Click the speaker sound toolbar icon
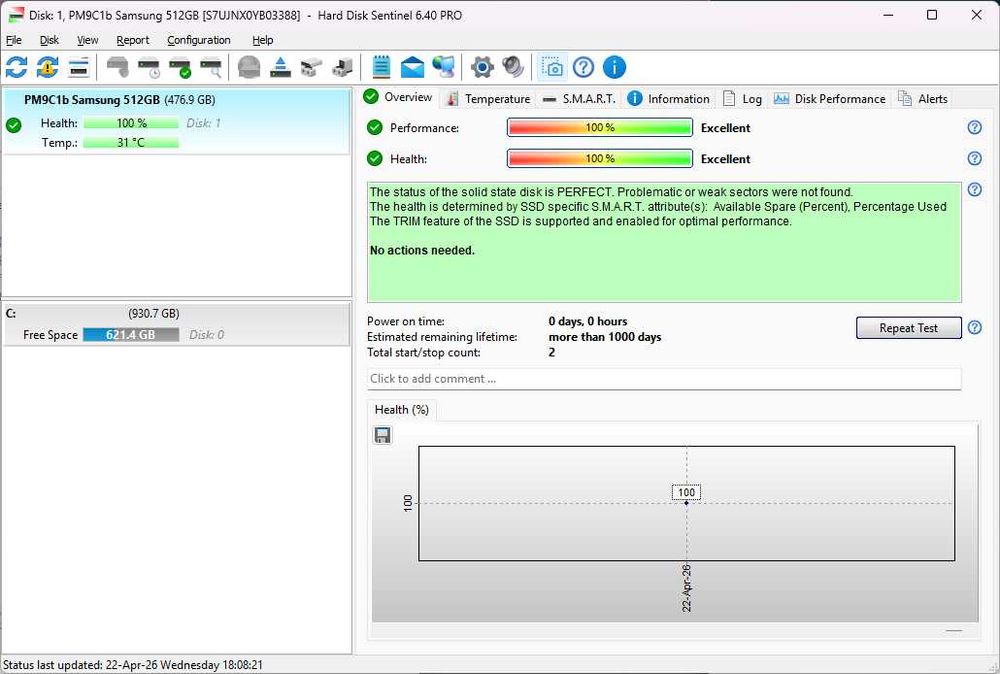 click(513, 67)
